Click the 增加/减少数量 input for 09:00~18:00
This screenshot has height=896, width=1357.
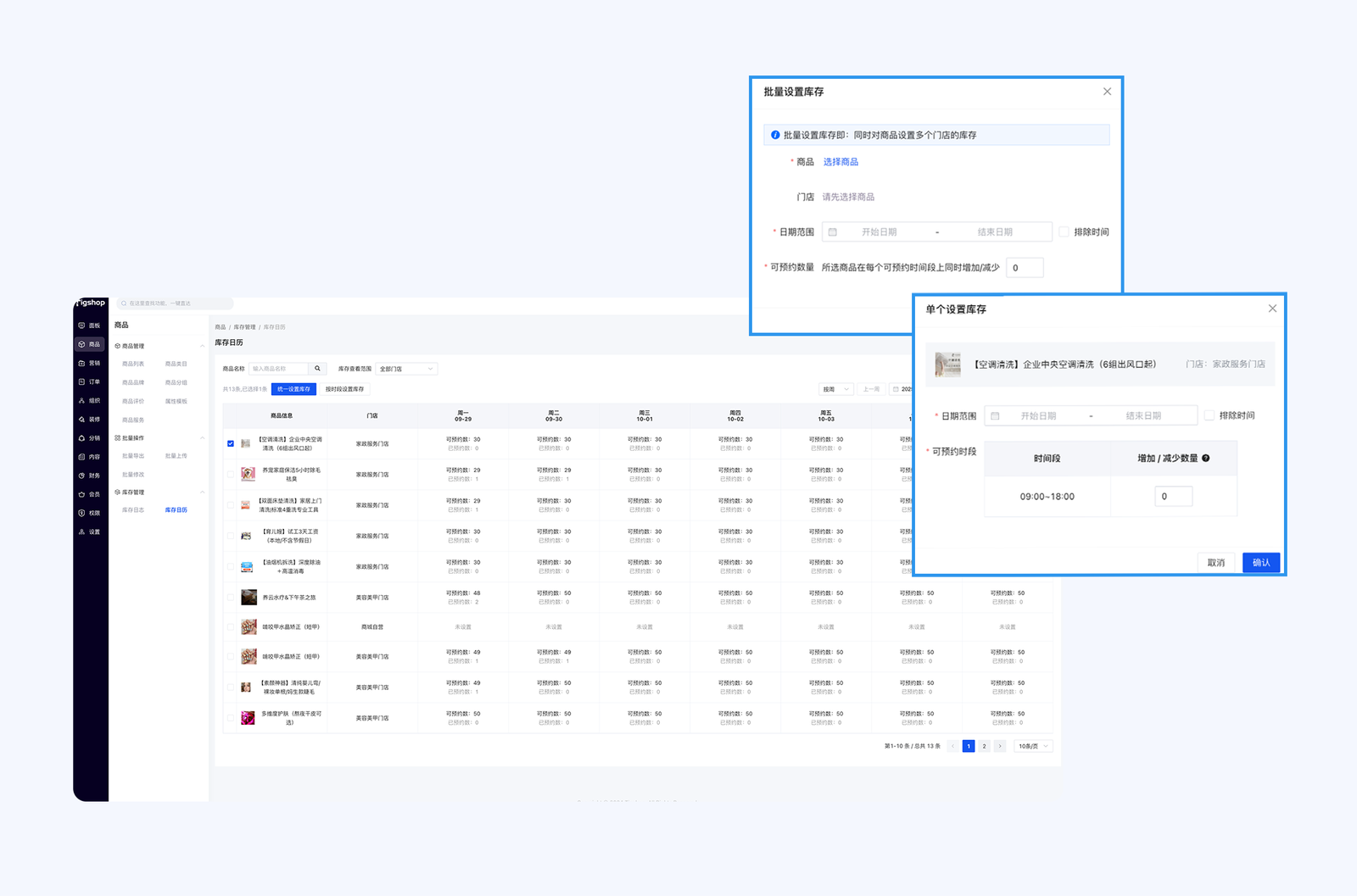1173,497
